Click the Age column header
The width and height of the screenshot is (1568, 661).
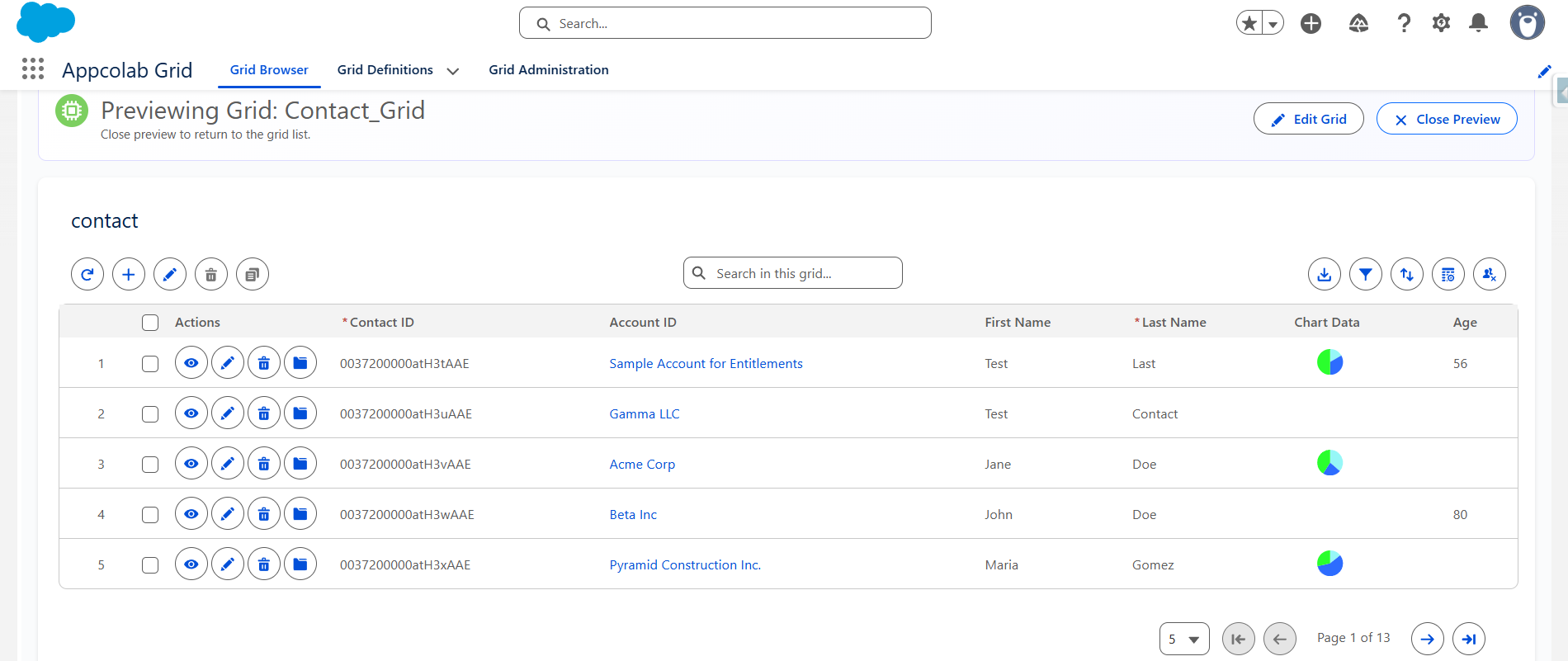[1465, 323]
